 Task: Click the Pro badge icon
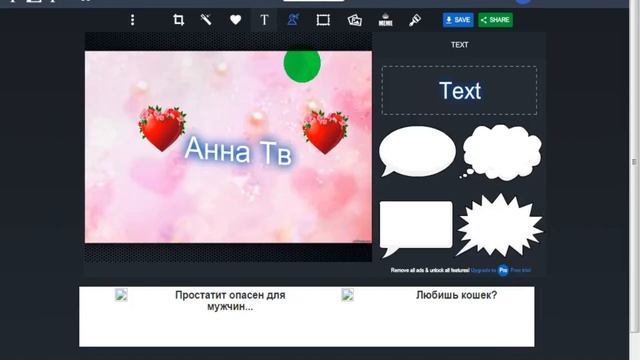(x=503, y=270)
